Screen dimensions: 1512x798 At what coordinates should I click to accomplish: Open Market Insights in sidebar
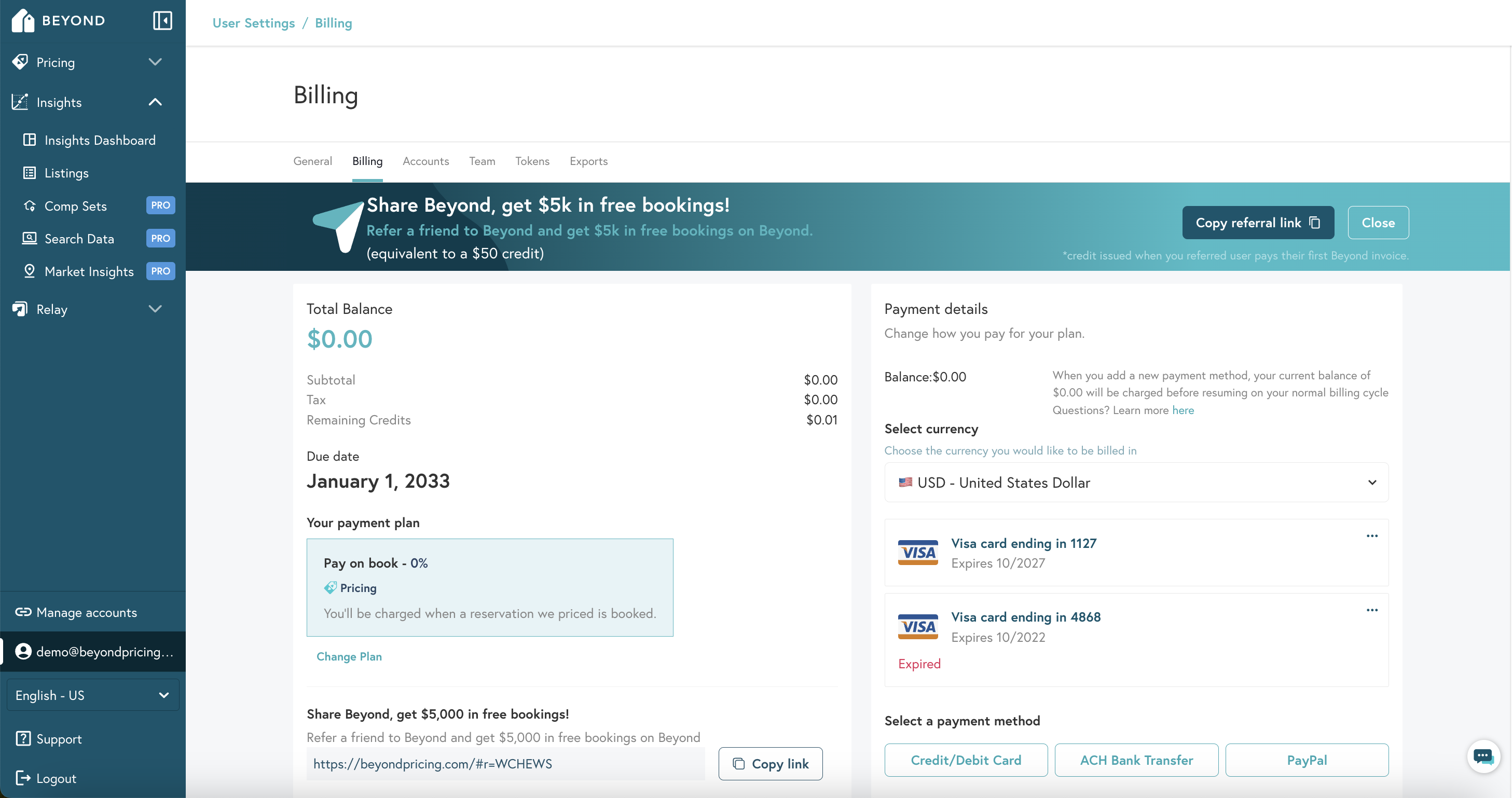tap(89, 272)
